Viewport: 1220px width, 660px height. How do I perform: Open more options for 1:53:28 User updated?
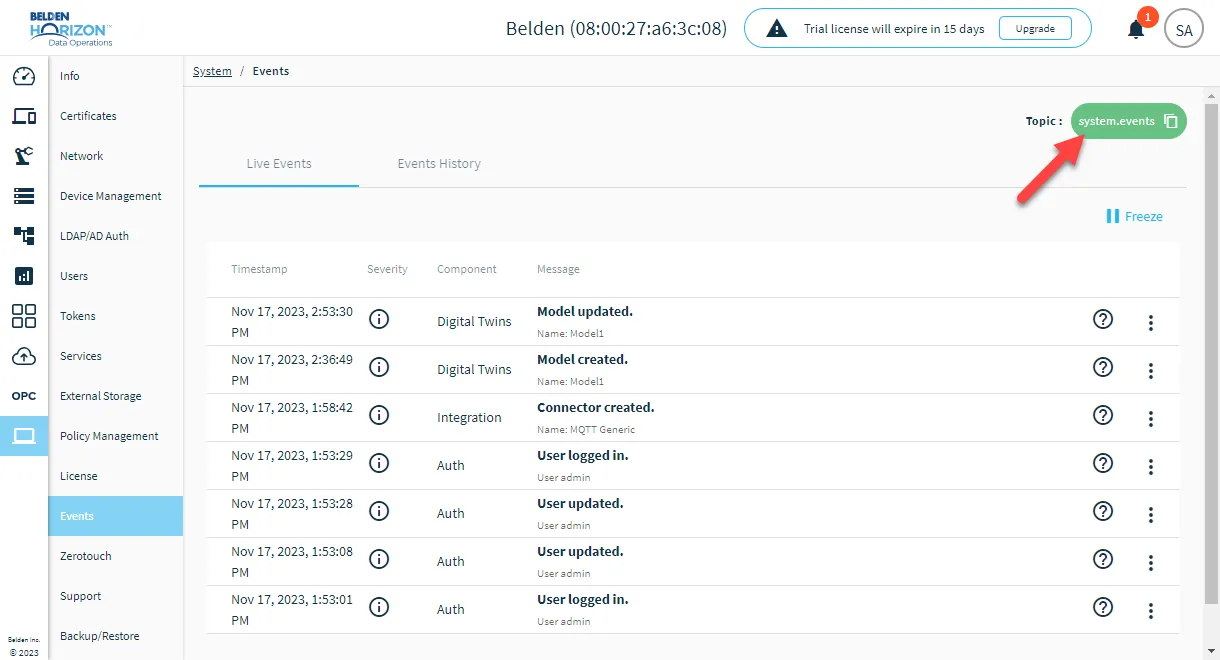pyautogui.click(x=1151, y=515)
